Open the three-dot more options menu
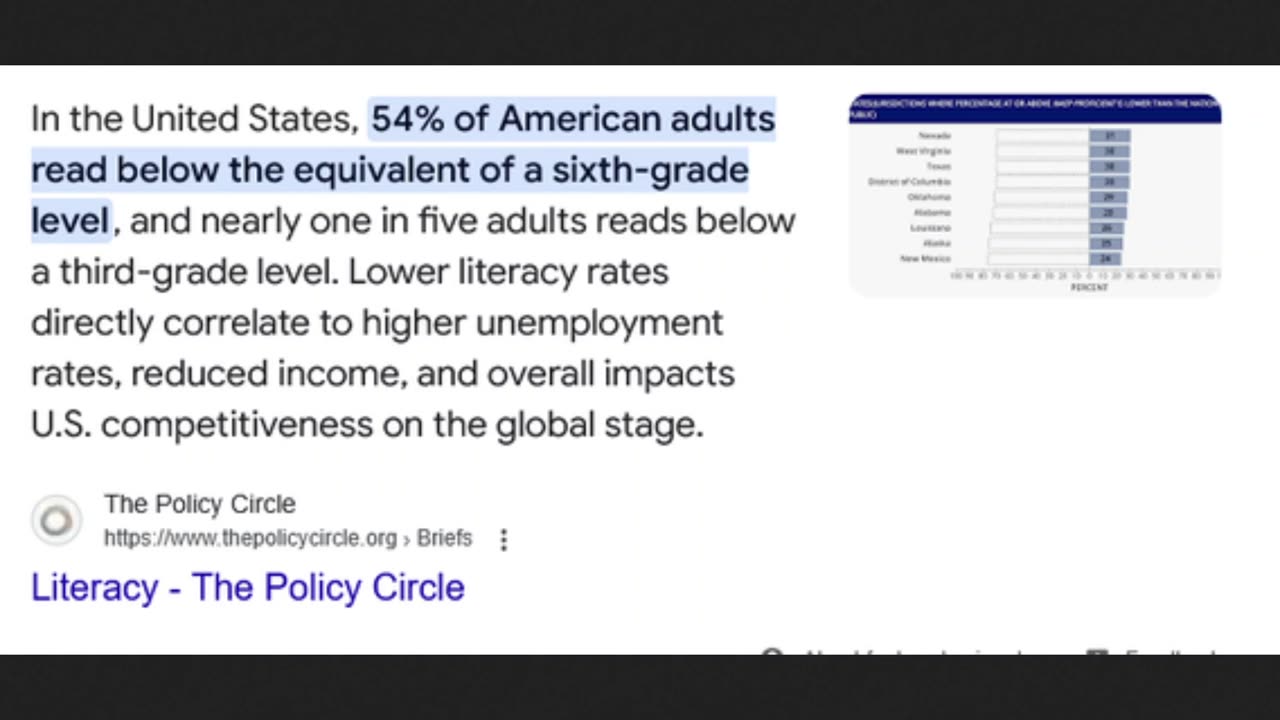Viewport: 1280px width, 720px height. [504, 540]
